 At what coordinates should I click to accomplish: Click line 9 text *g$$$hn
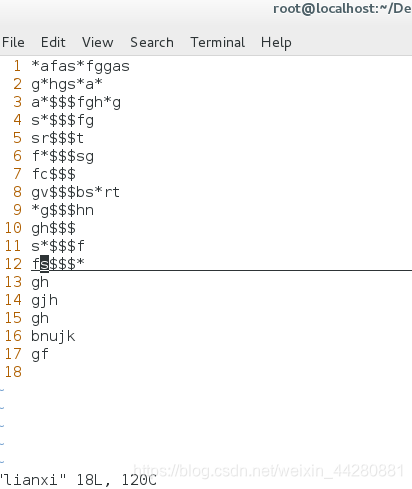[63, 210]
